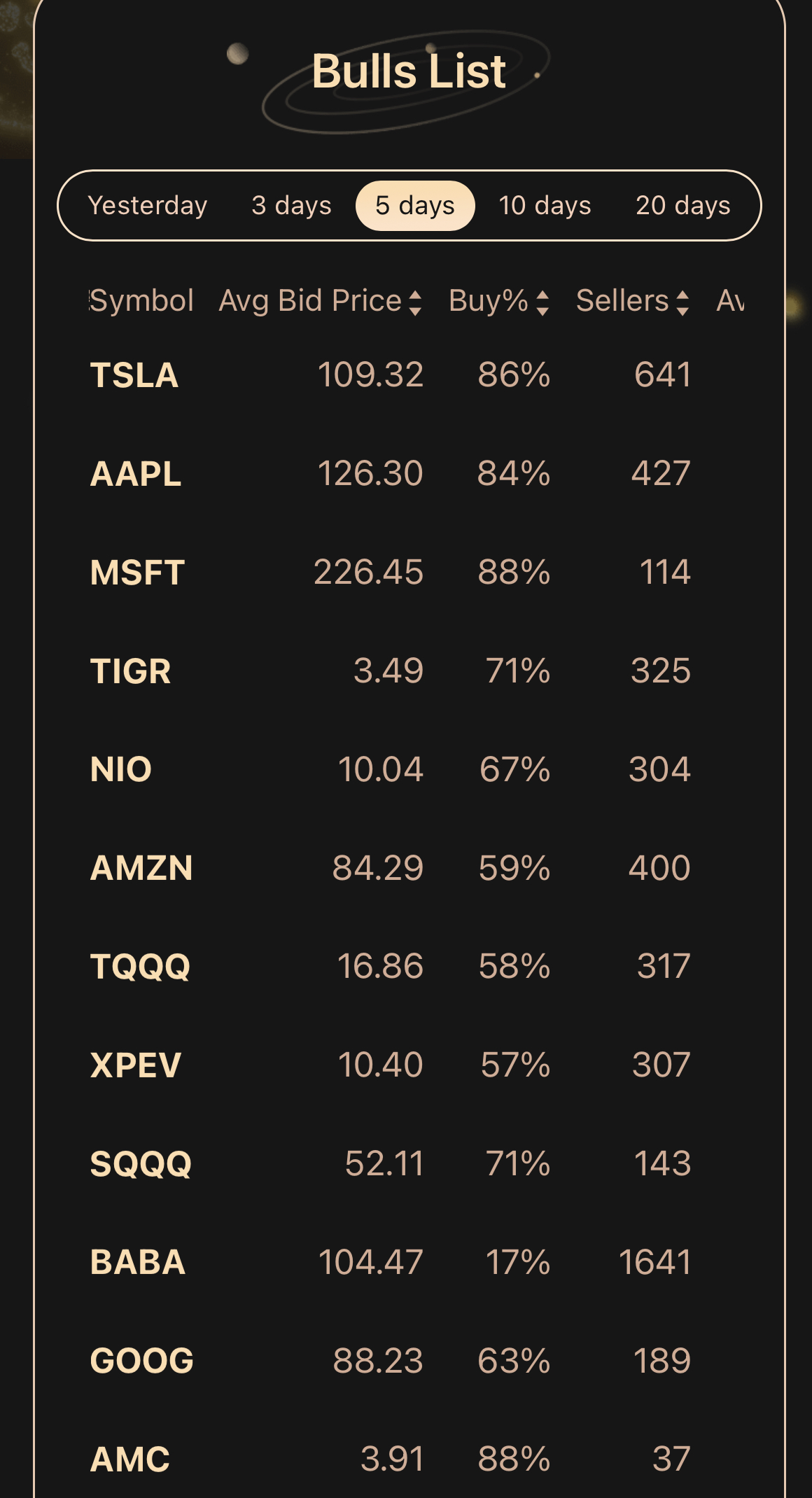Select the 5 days range
The image size is (812, 1498).
tap(415, 205)
